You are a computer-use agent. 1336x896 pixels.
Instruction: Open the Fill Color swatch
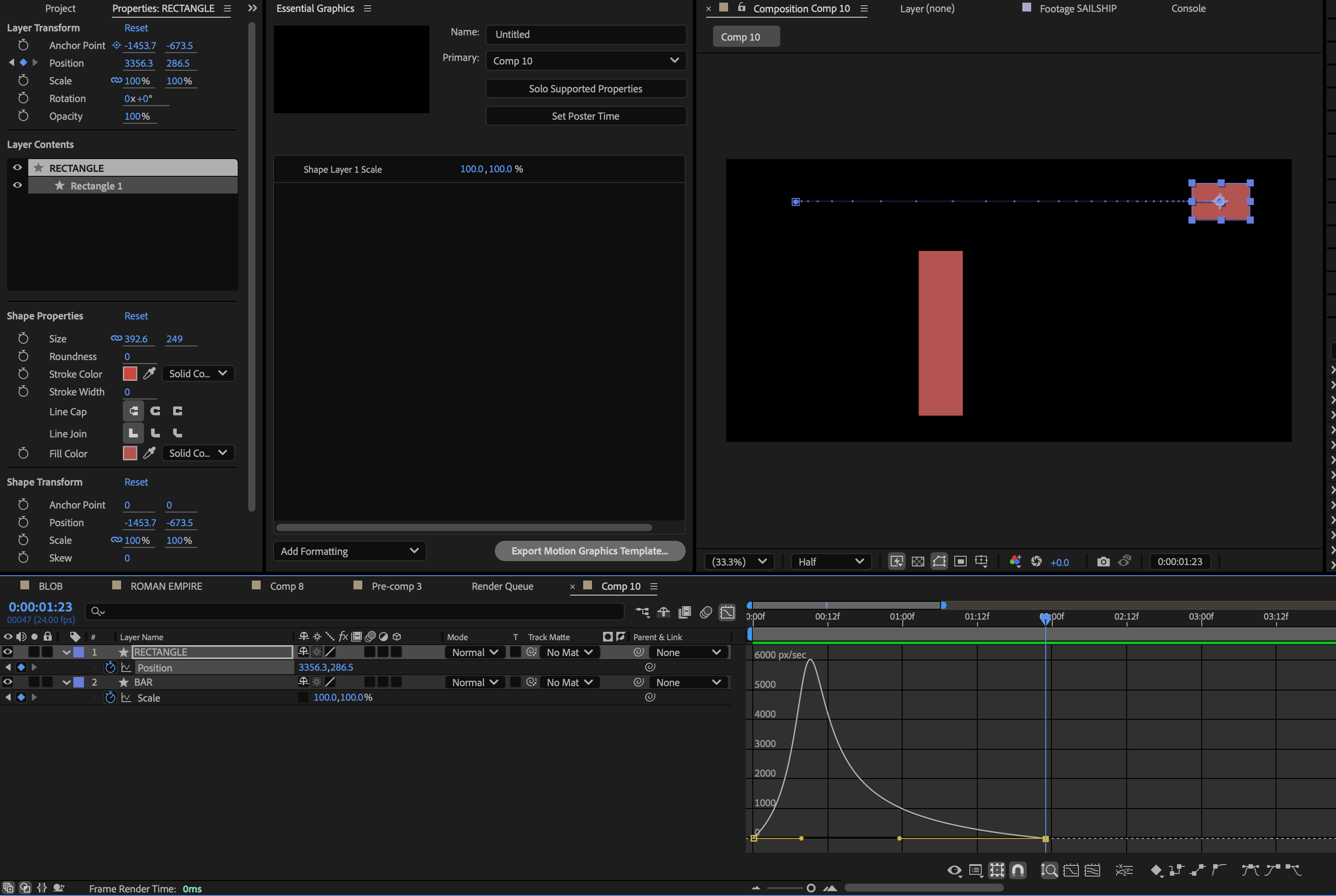[x=130, y=453]
